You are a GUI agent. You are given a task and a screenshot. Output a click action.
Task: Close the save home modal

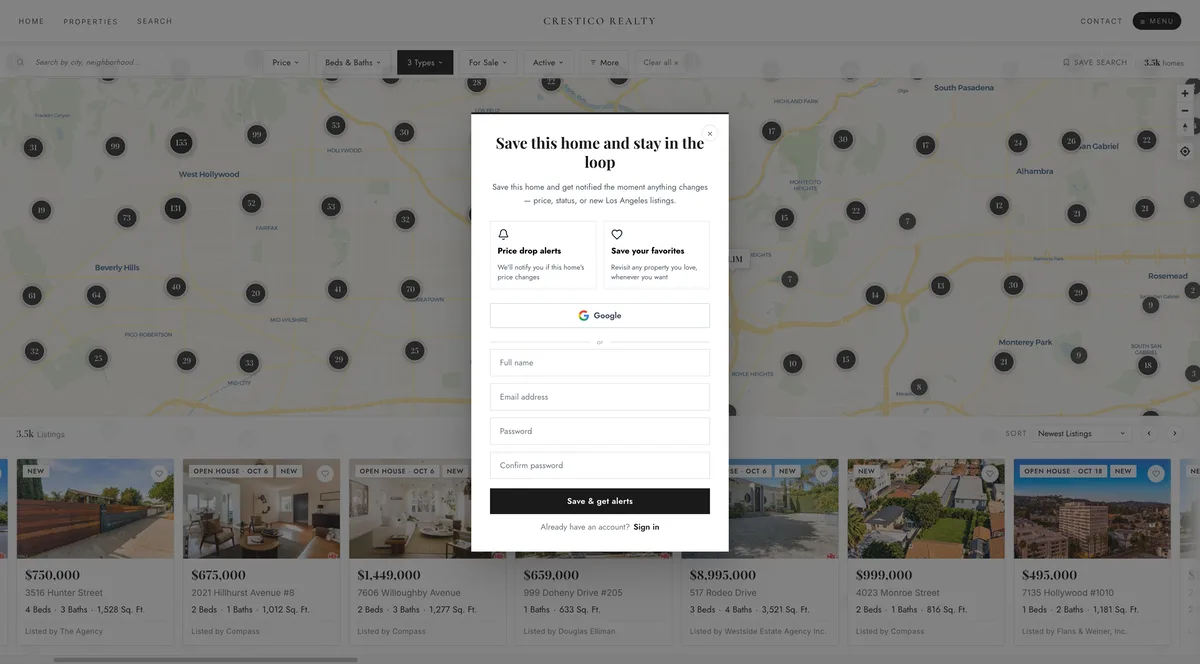pyautogui.click(x=710, y=133)
